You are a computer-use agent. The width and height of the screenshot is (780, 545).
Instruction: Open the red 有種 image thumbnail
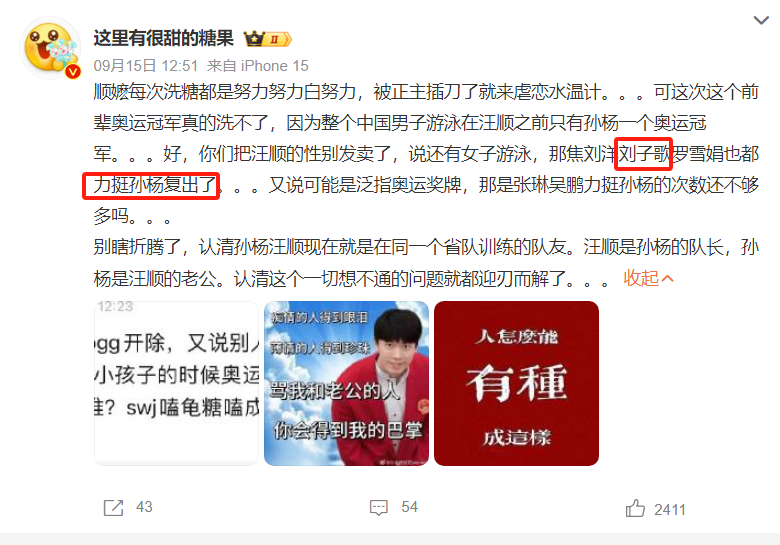pyautogui.click(x=516, y=383)
